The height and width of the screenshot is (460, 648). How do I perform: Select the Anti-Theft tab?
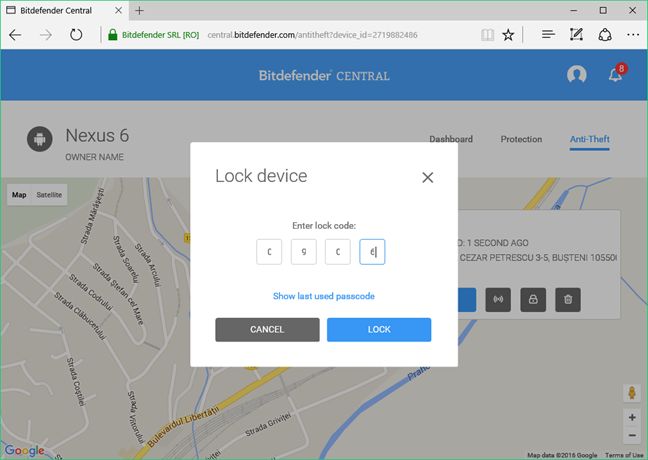[590, 139]
